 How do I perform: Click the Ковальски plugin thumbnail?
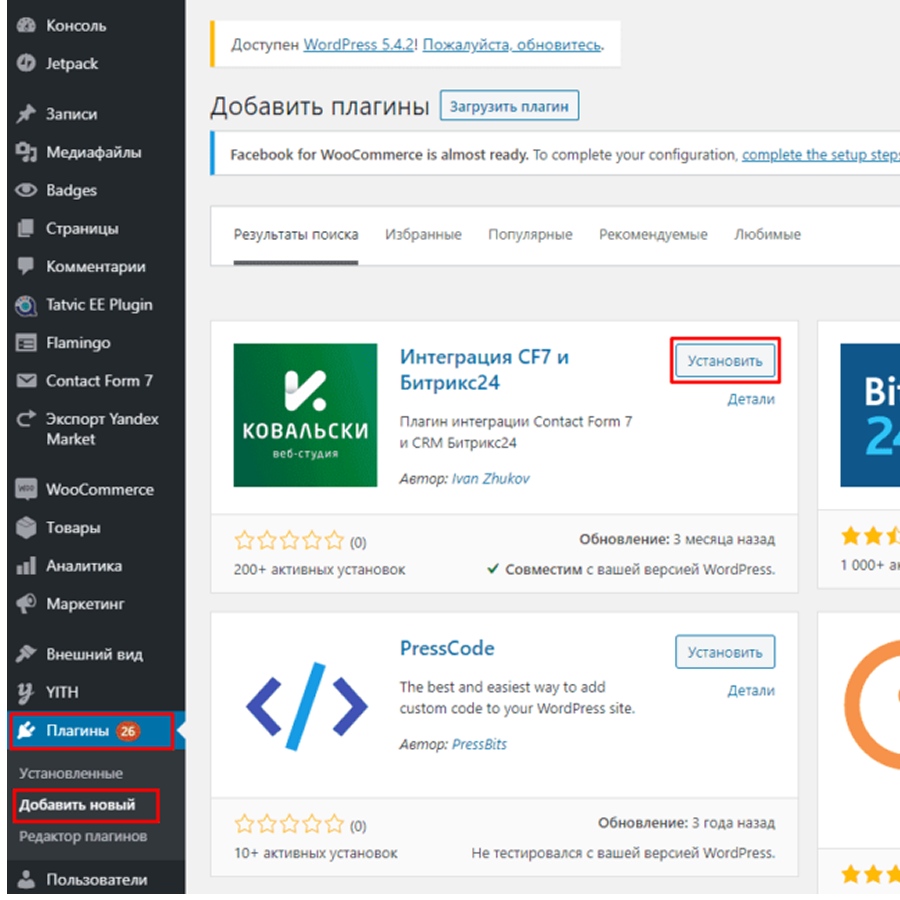point(305,415)
